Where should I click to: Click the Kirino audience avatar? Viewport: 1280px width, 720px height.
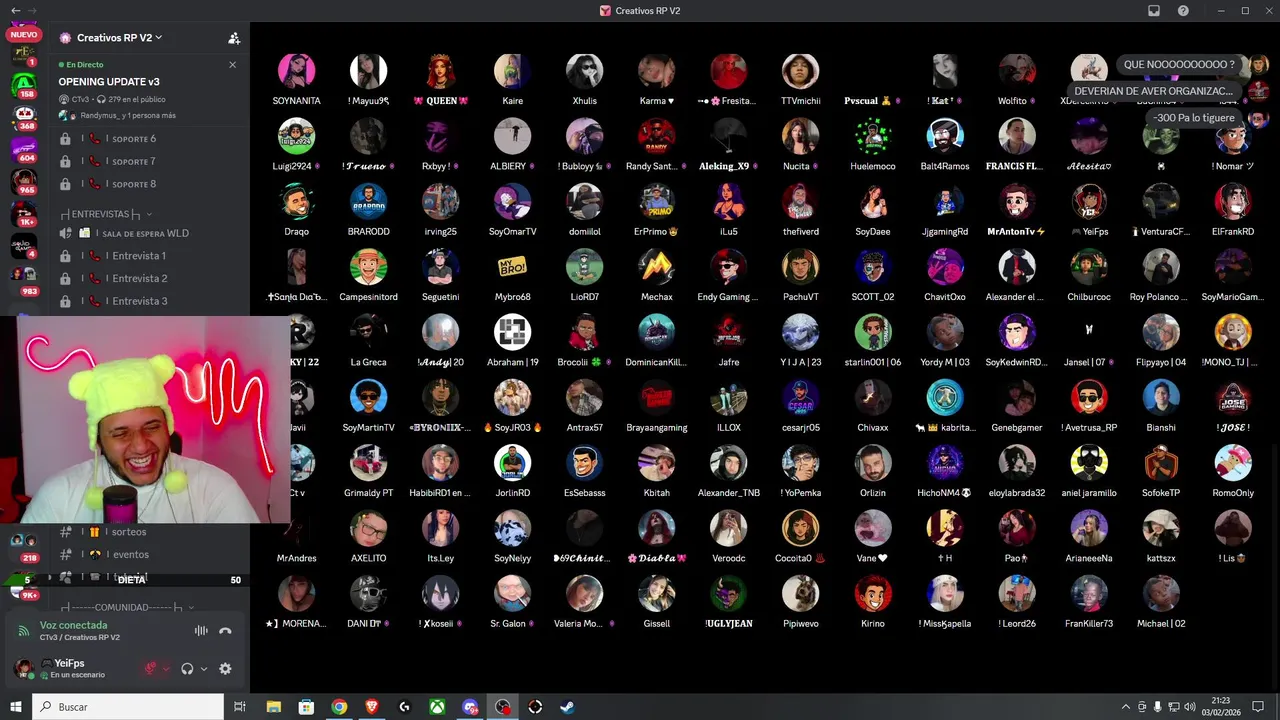[873, 593]
